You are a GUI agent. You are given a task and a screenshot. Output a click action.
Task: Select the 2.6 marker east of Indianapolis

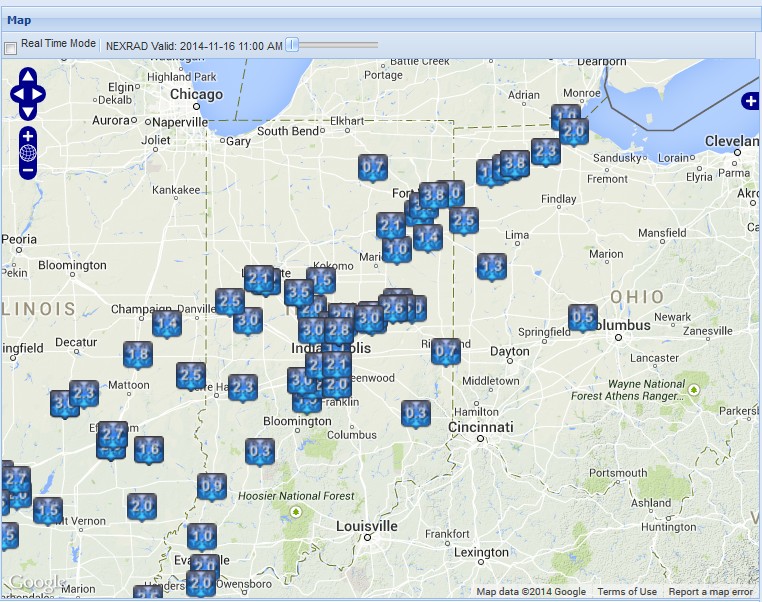tap(393, 308)
